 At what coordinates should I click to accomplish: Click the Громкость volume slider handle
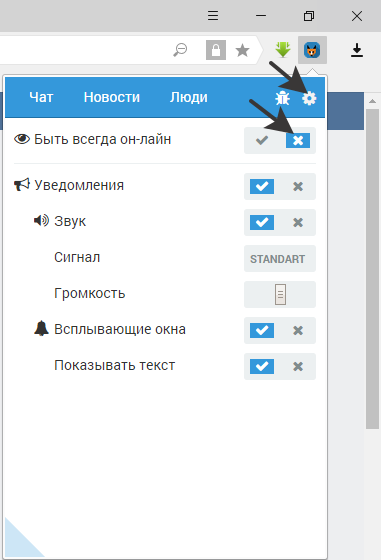[x=280, y=294]
